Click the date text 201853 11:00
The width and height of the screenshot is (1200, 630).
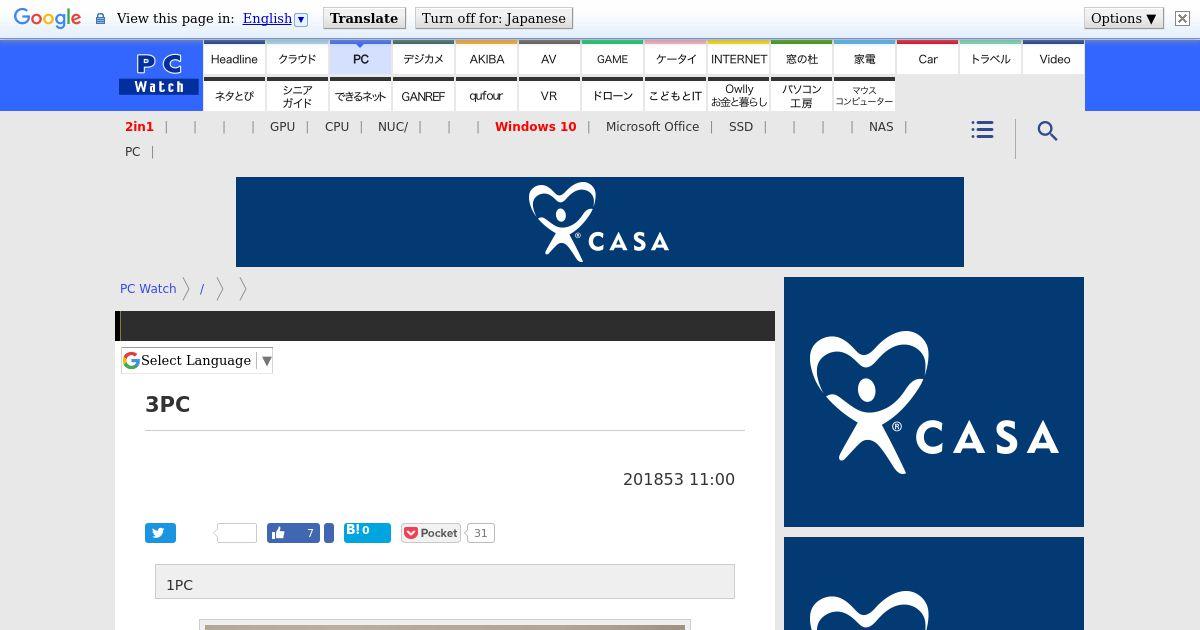point(679,479)
